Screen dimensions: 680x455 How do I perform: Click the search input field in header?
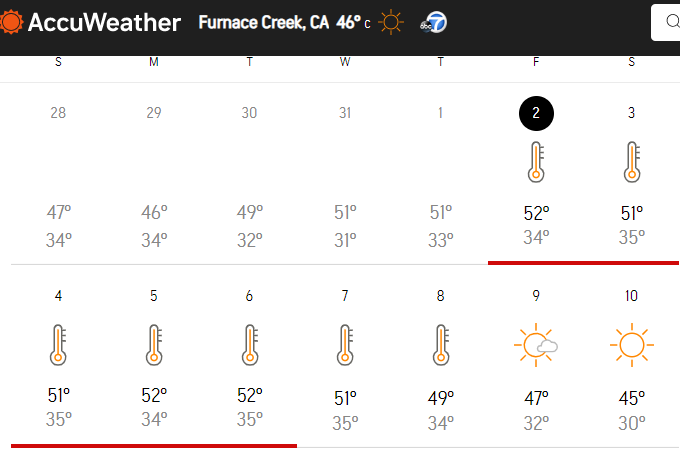point(666,23)
